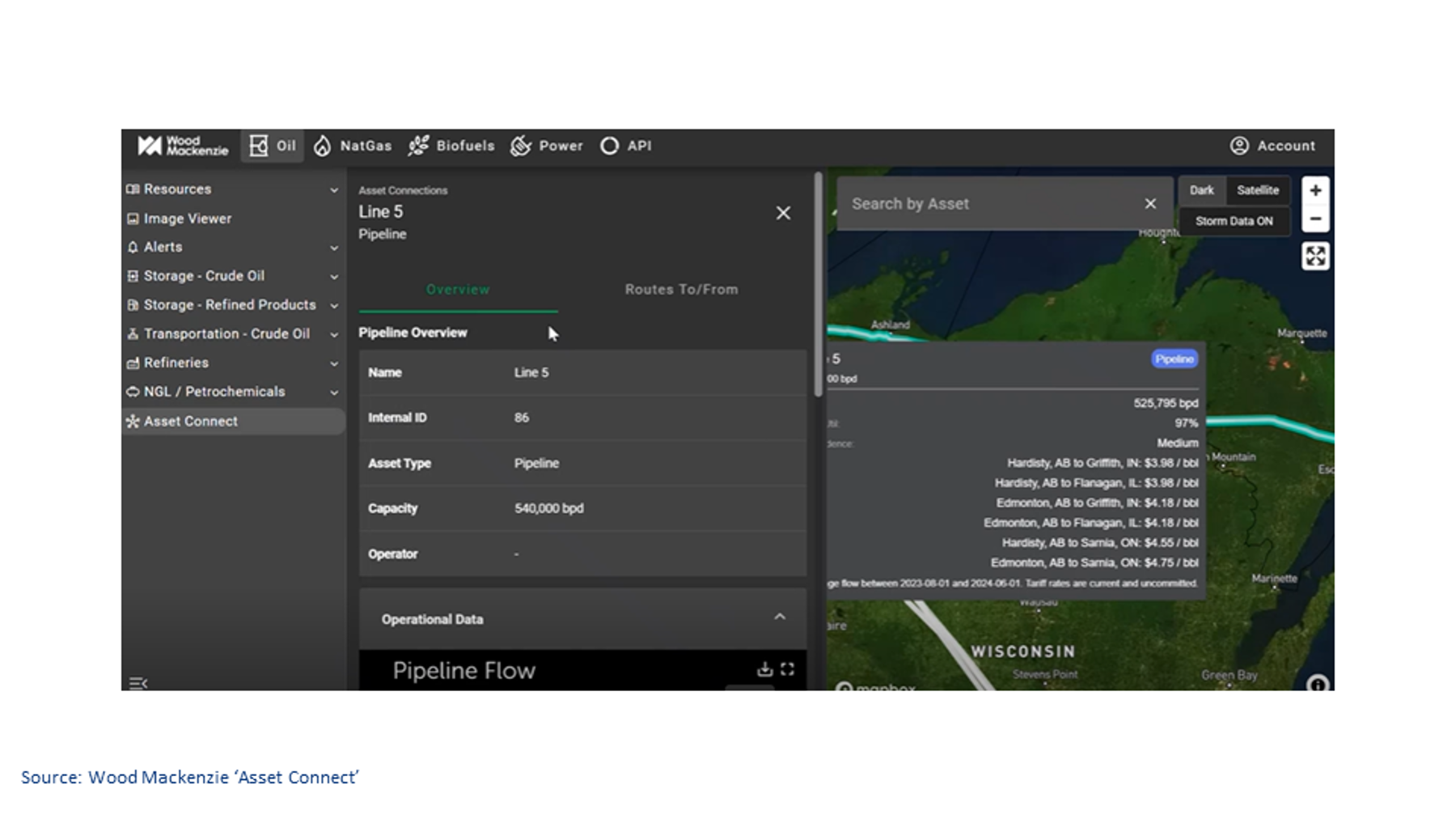Zoom in on the map

pos(1315,191)
